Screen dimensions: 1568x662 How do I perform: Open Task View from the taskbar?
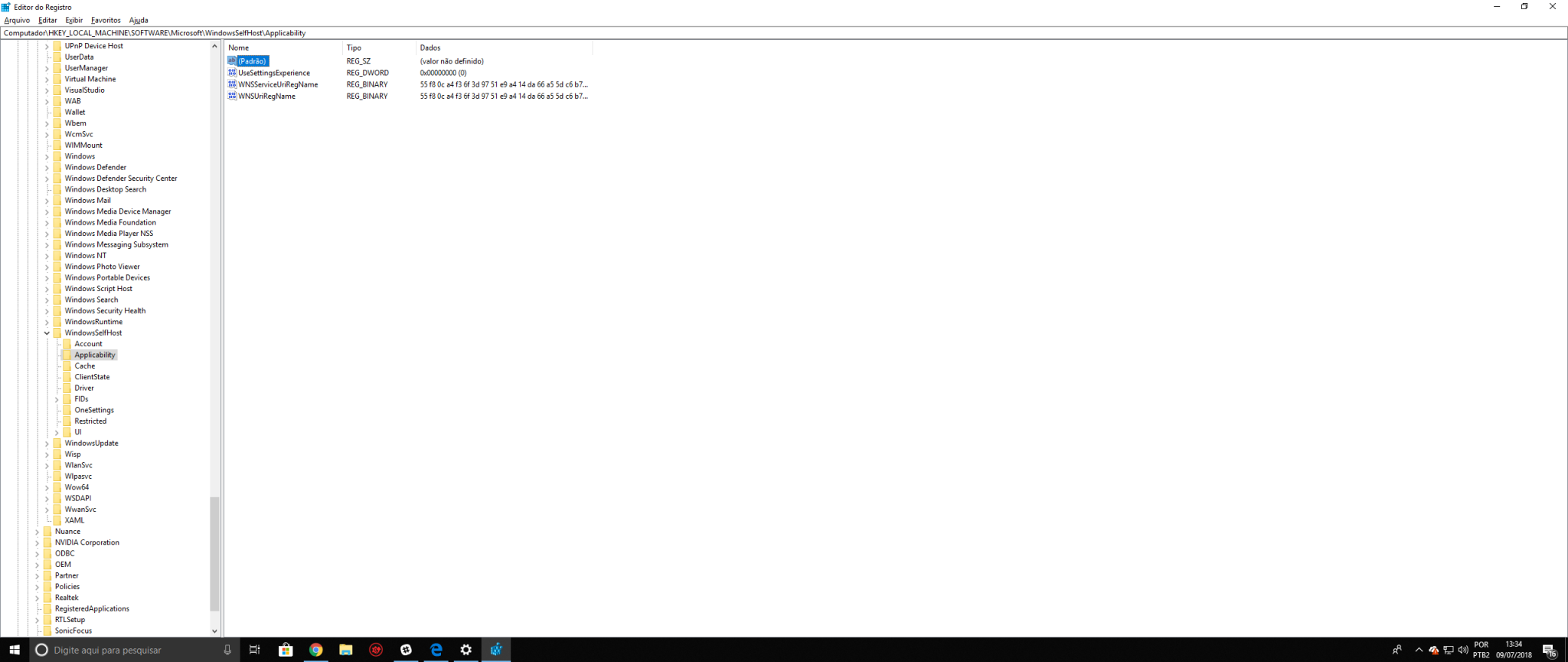(254, 650)
